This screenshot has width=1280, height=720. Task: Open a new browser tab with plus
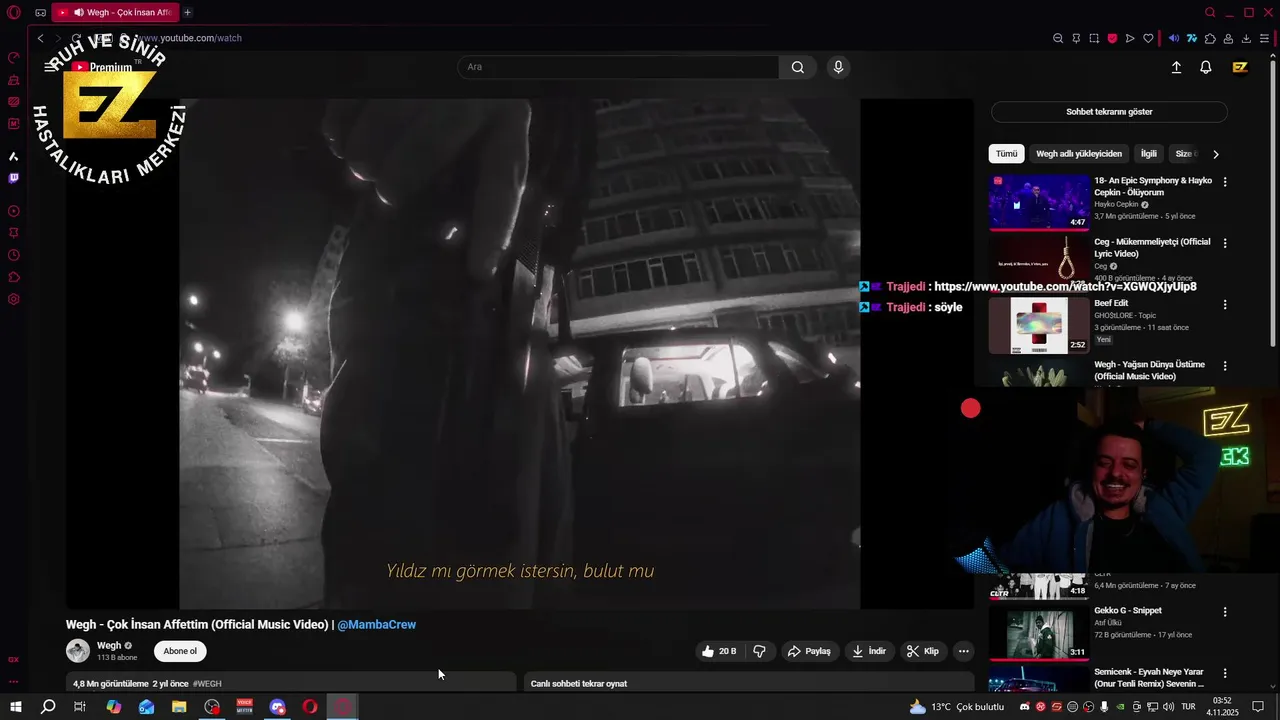187,13
